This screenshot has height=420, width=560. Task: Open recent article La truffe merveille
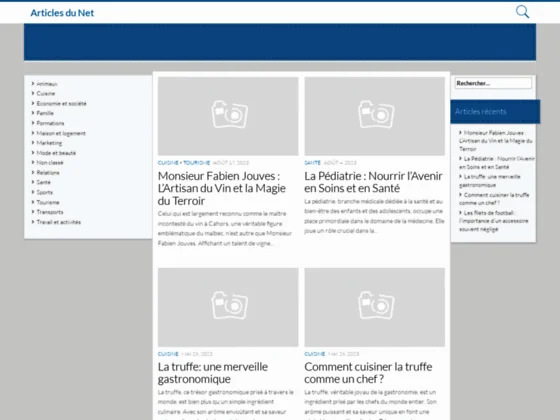click(x=490, y=181)
